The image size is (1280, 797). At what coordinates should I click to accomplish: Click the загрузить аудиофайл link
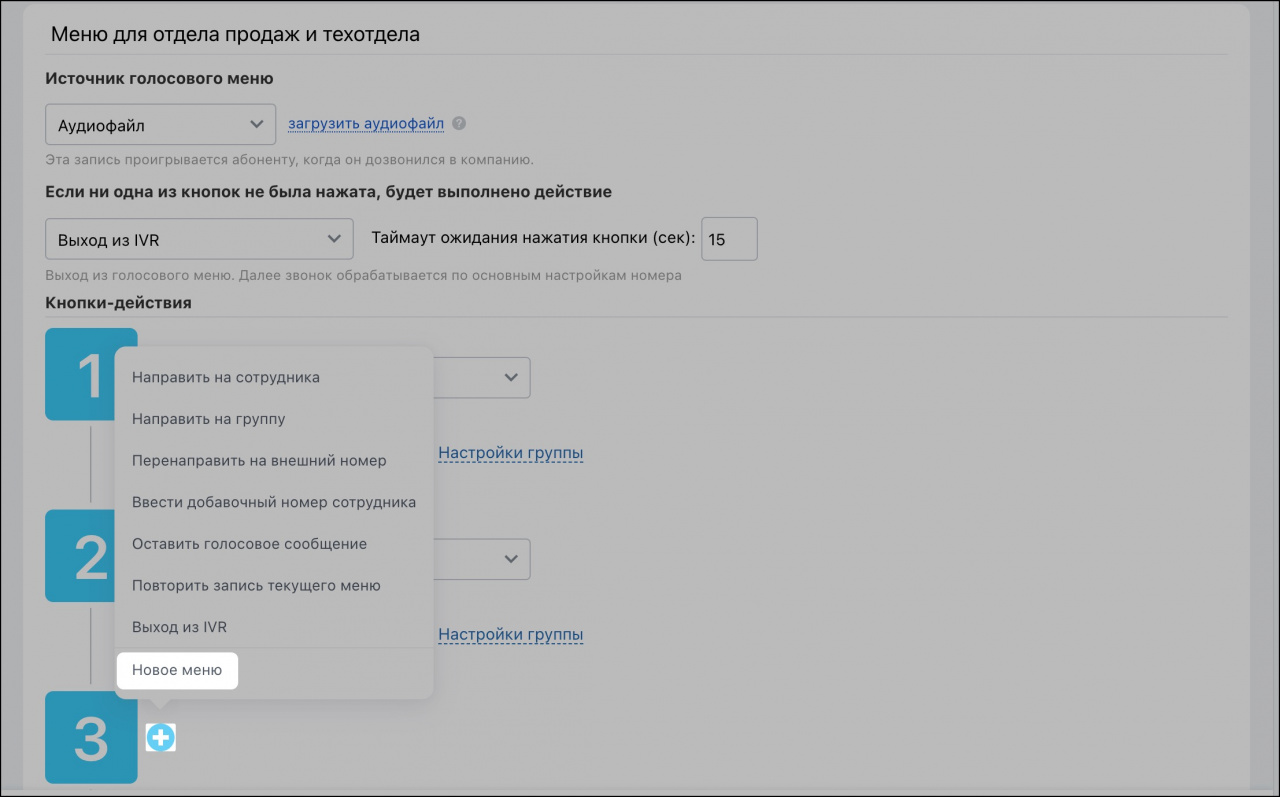[366, 124]
